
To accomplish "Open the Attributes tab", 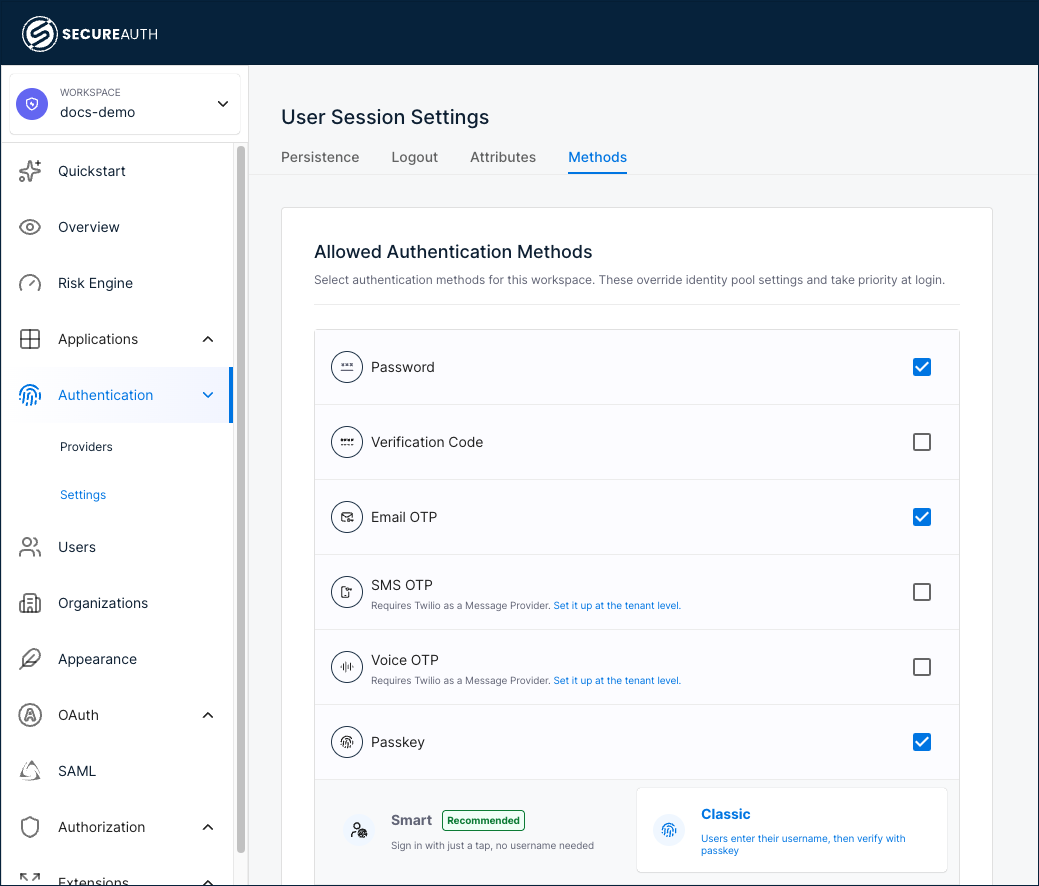I will (503, 157).
